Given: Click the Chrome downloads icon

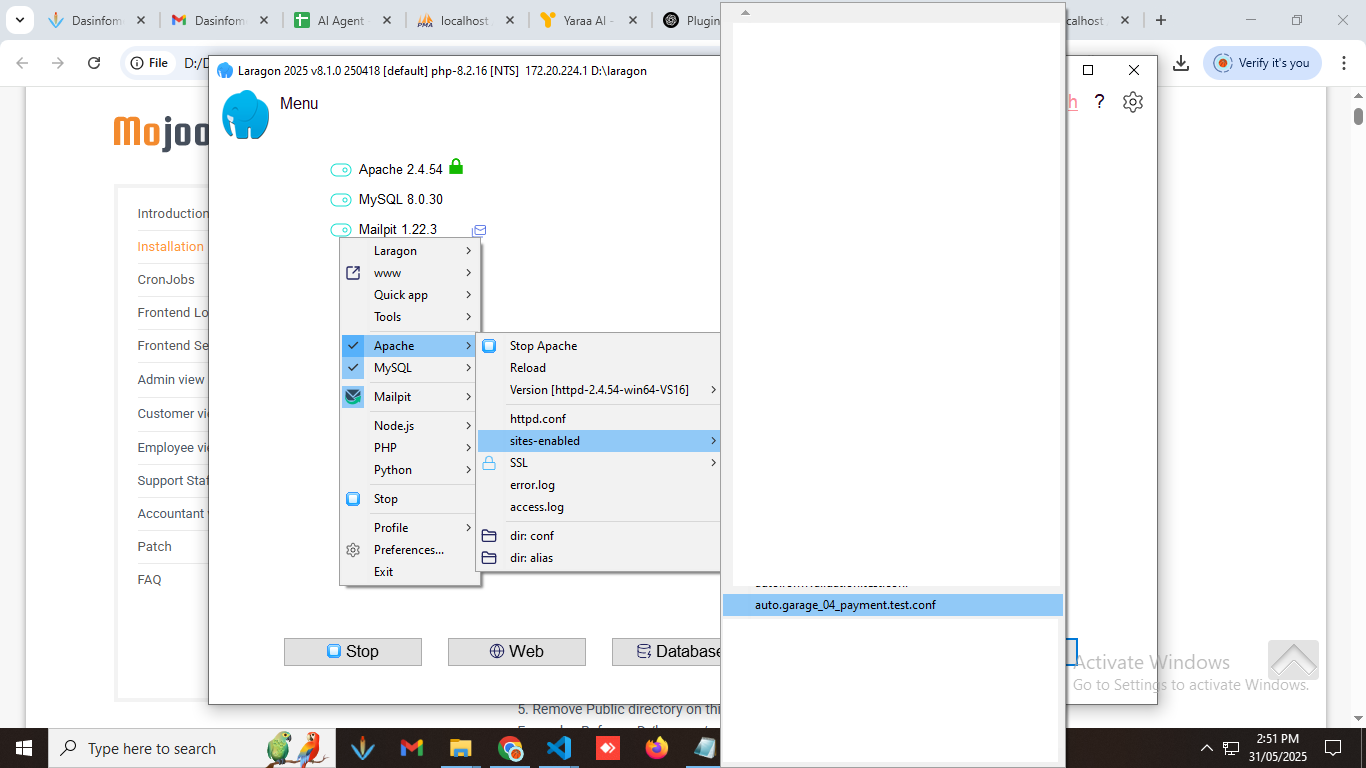Looking at the screenshot, I should pyautogui.click(x=1181, y=63).
